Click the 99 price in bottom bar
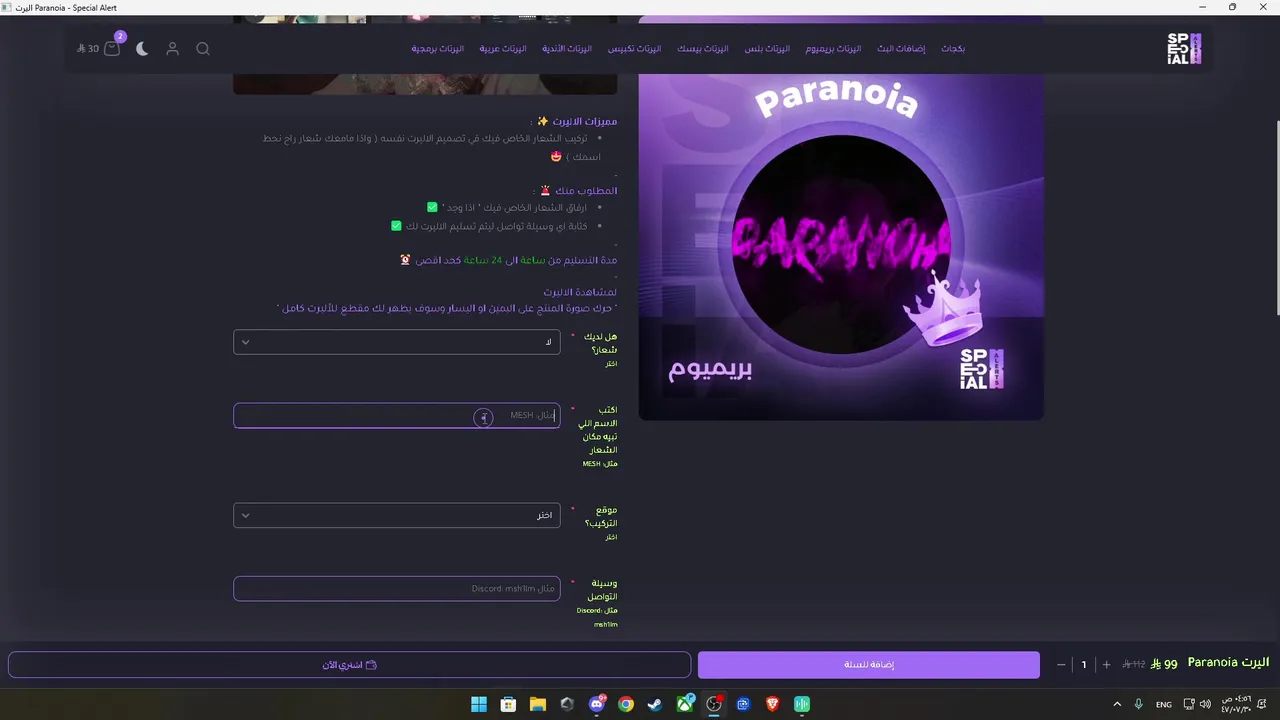 [x=1164, y=664]
